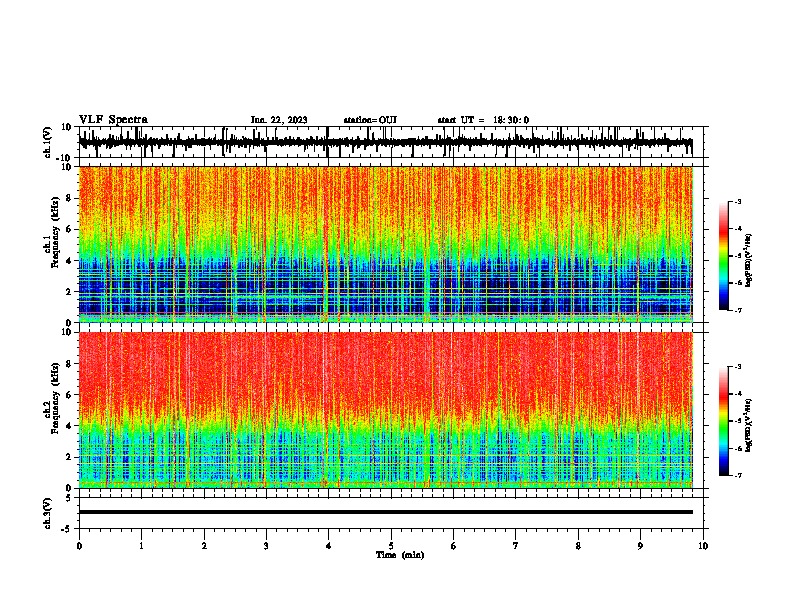Click time axis tick label "5"
This screenshot has width=792, height=612.
tap(391, 546)
